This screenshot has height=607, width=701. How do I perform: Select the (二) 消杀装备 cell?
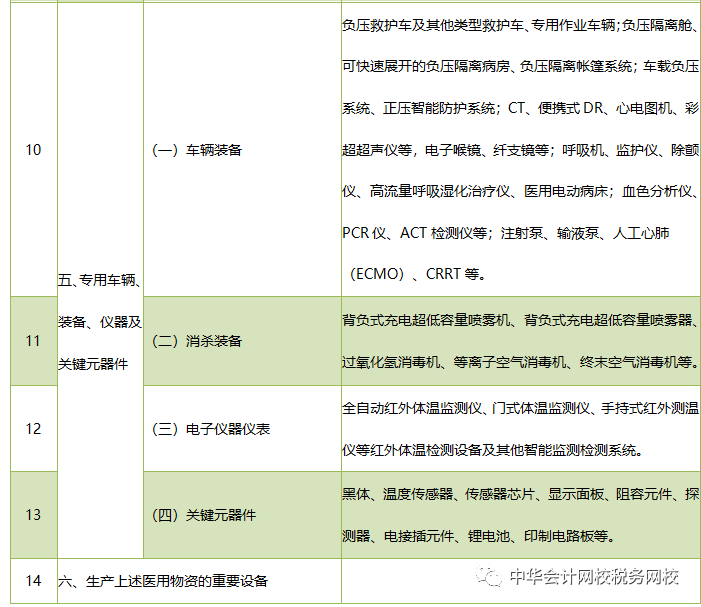(197, 341)
